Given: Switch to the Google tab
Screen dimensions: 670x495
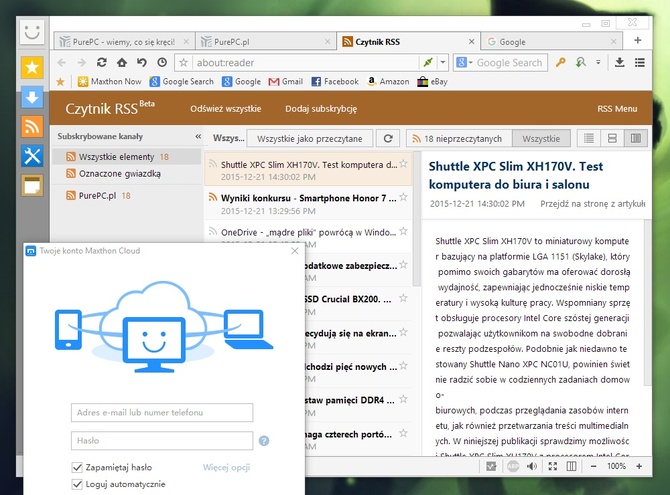Looking at the screenshot, I should tap(551, 42).
